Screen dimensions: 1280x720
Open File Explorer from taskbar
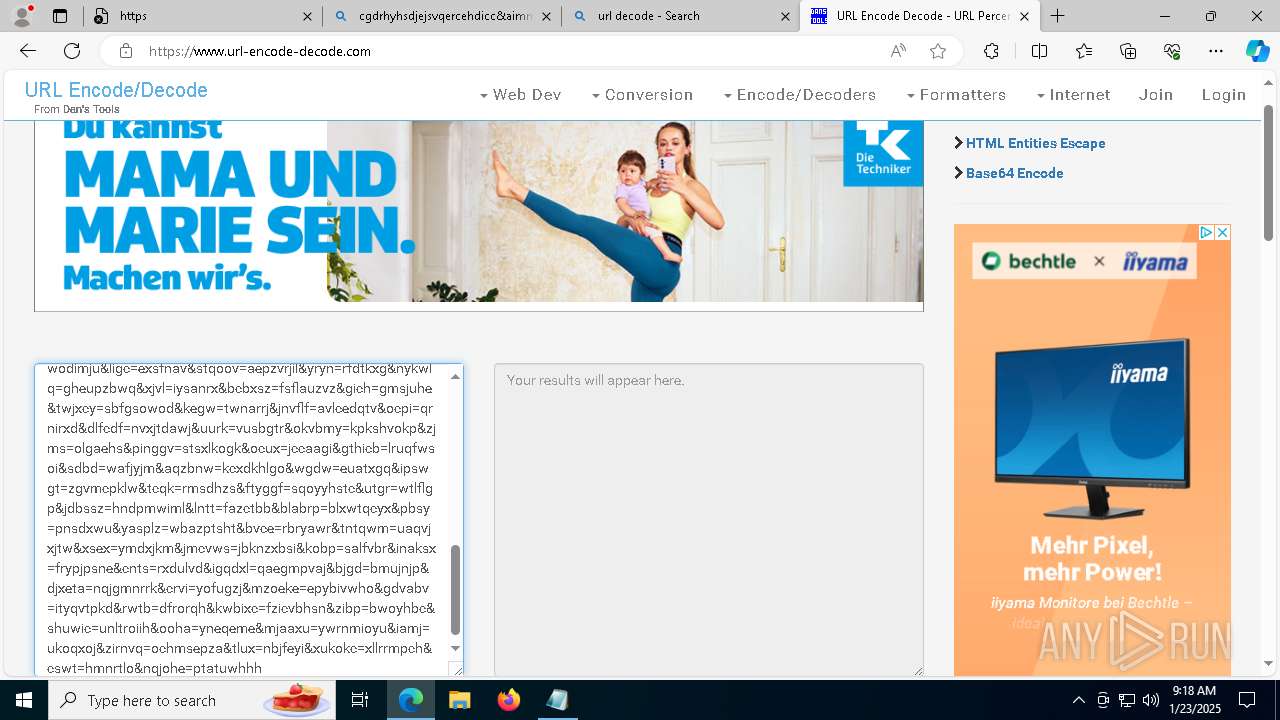(459, 700)
